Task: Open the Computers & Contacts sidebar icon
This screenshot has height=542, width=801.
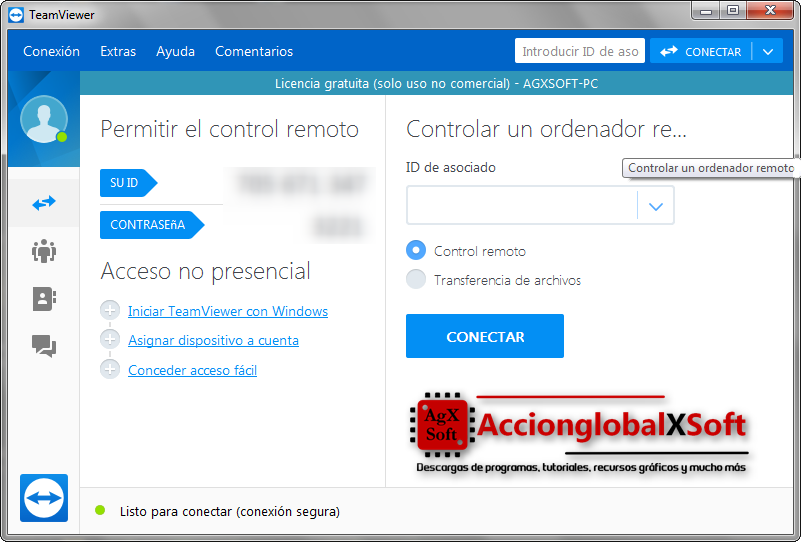Action: (x=44, y=299)
